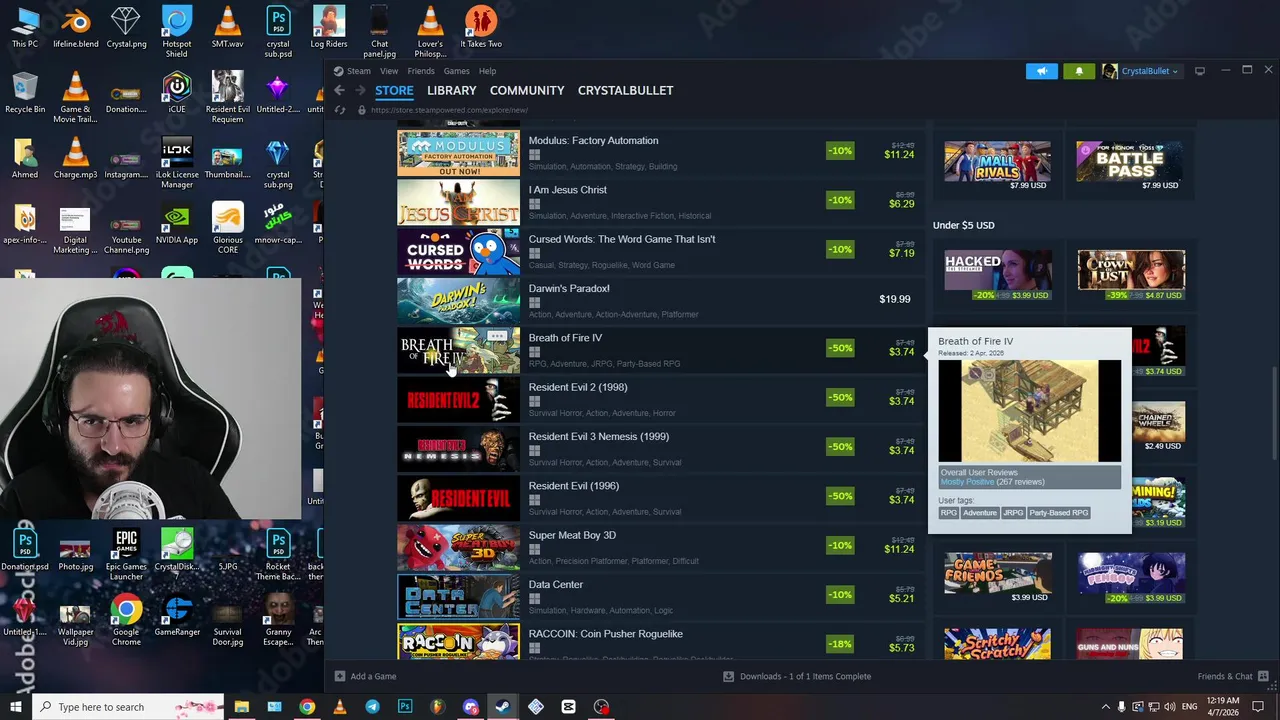Open Glorious CORE desktop shortcut

click(x=228, y=227)
